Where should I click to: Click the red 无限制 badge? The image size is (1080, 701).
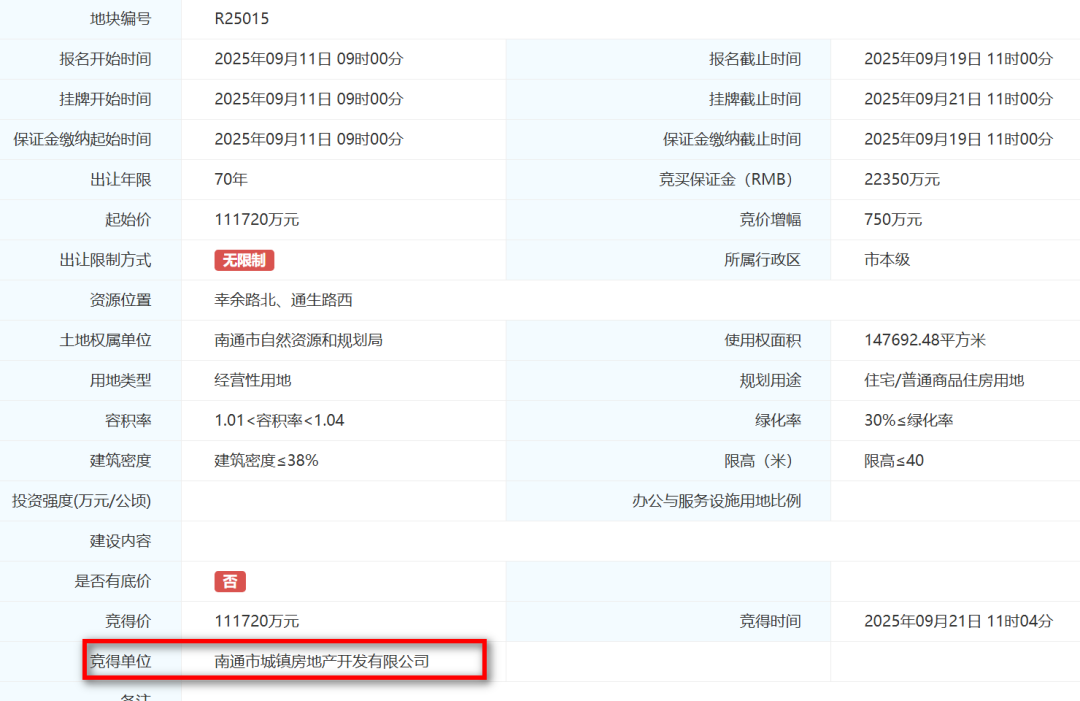[x=244, y=260]
